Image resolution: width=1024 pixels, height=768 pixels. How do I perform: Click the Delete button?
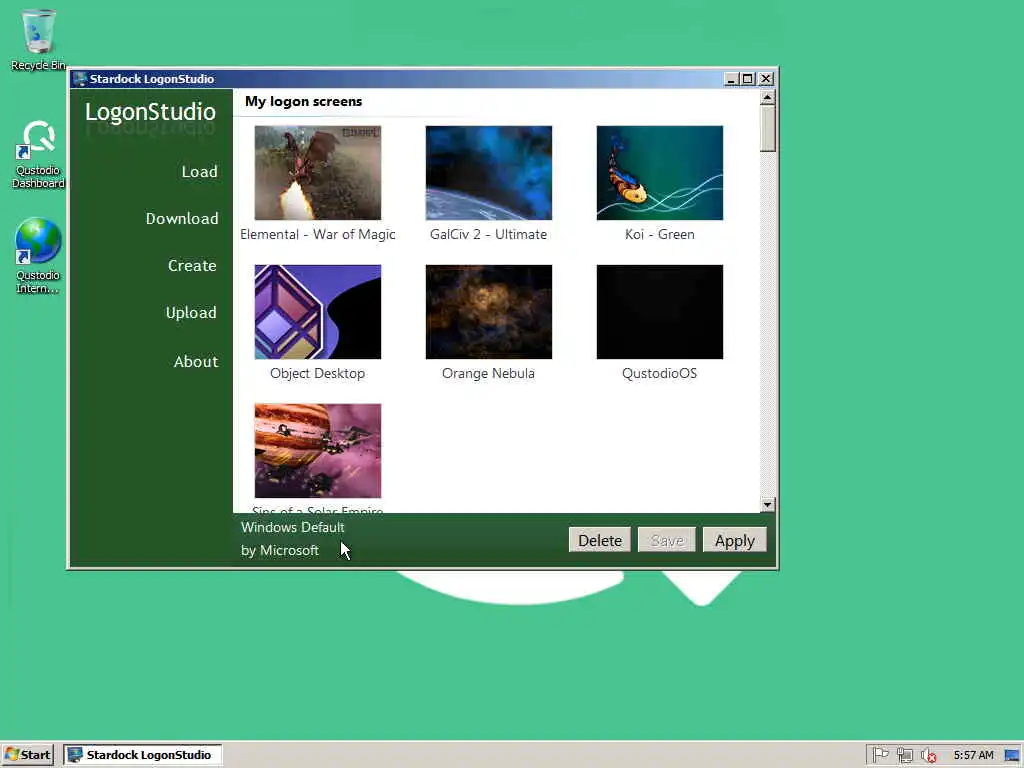pyautogui.click(x=600, y=540)
